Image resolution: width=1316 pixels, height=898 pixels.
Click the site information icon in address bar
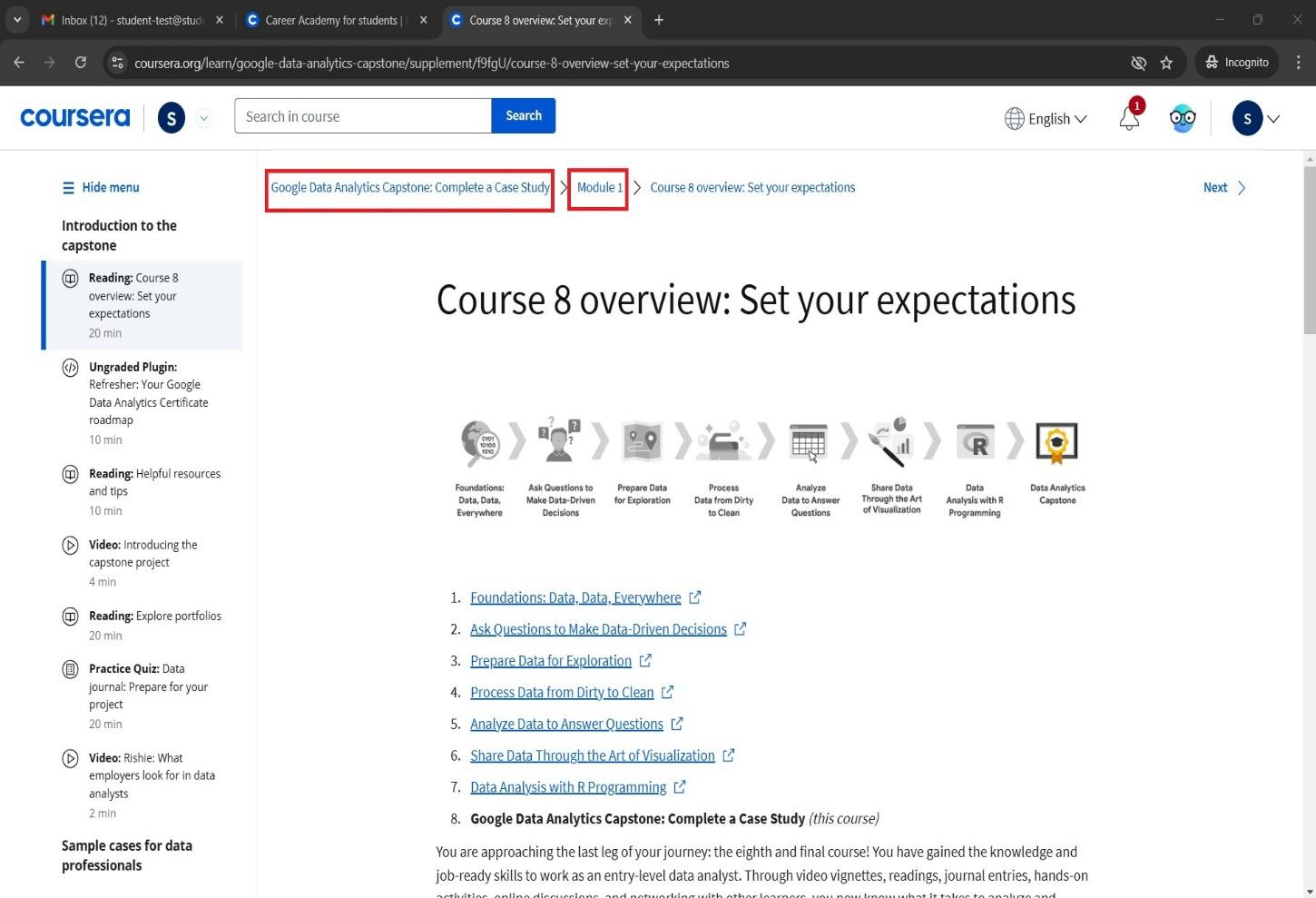tap(116, 63)
